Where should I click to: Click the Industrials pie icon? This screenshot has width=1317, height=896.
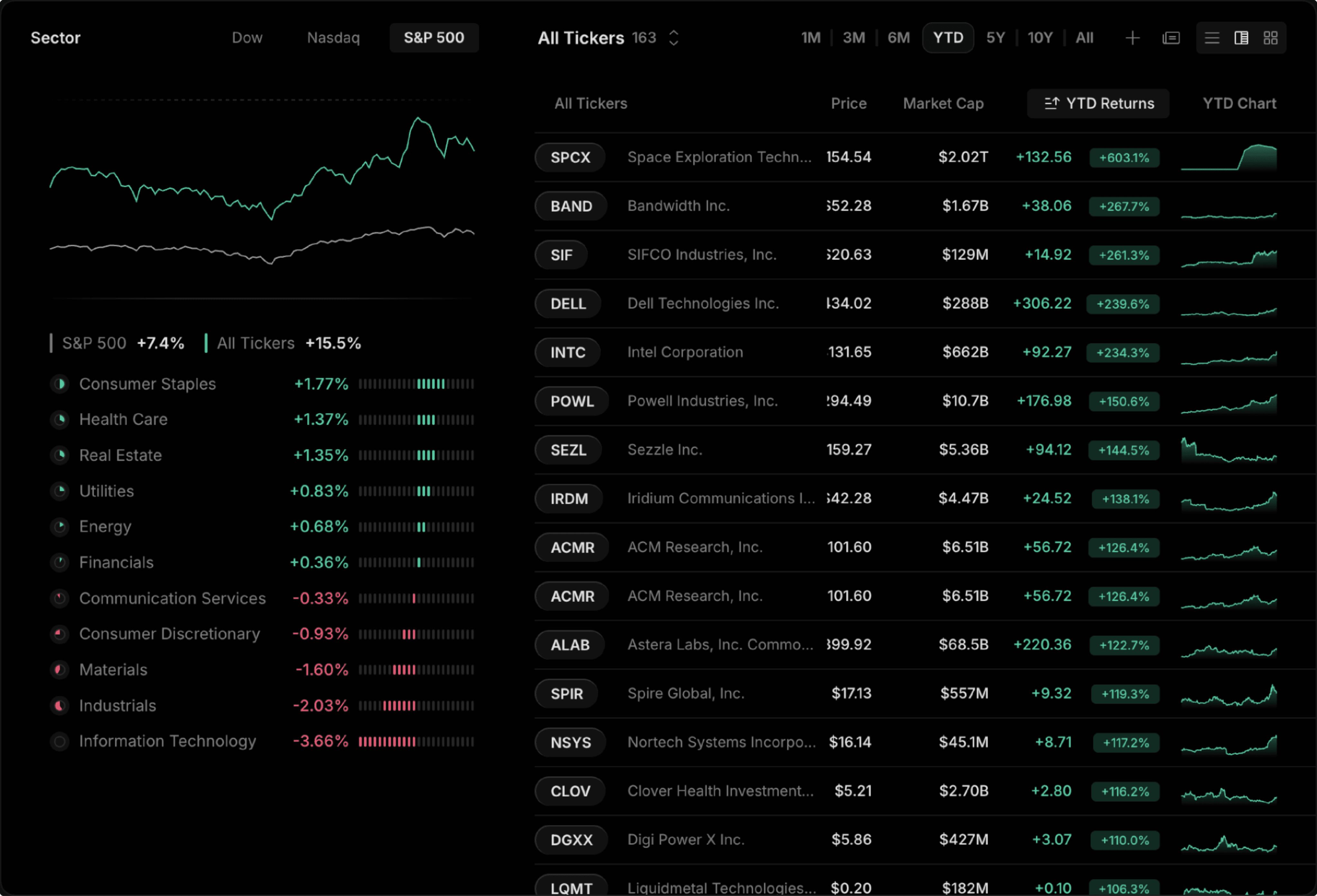click(59, 706)
